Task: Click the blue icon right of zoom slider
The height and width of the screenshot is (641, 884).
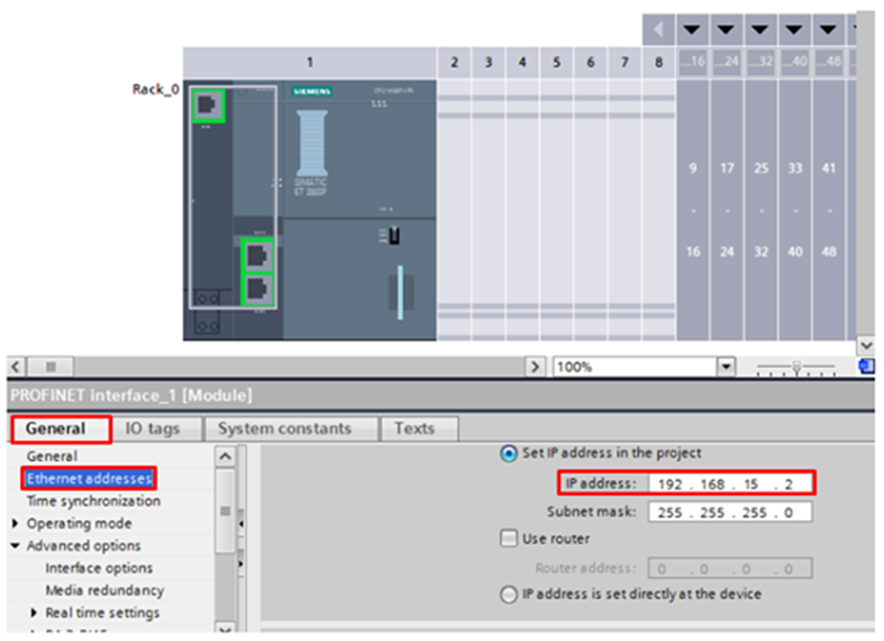Action: coord(866,367)
